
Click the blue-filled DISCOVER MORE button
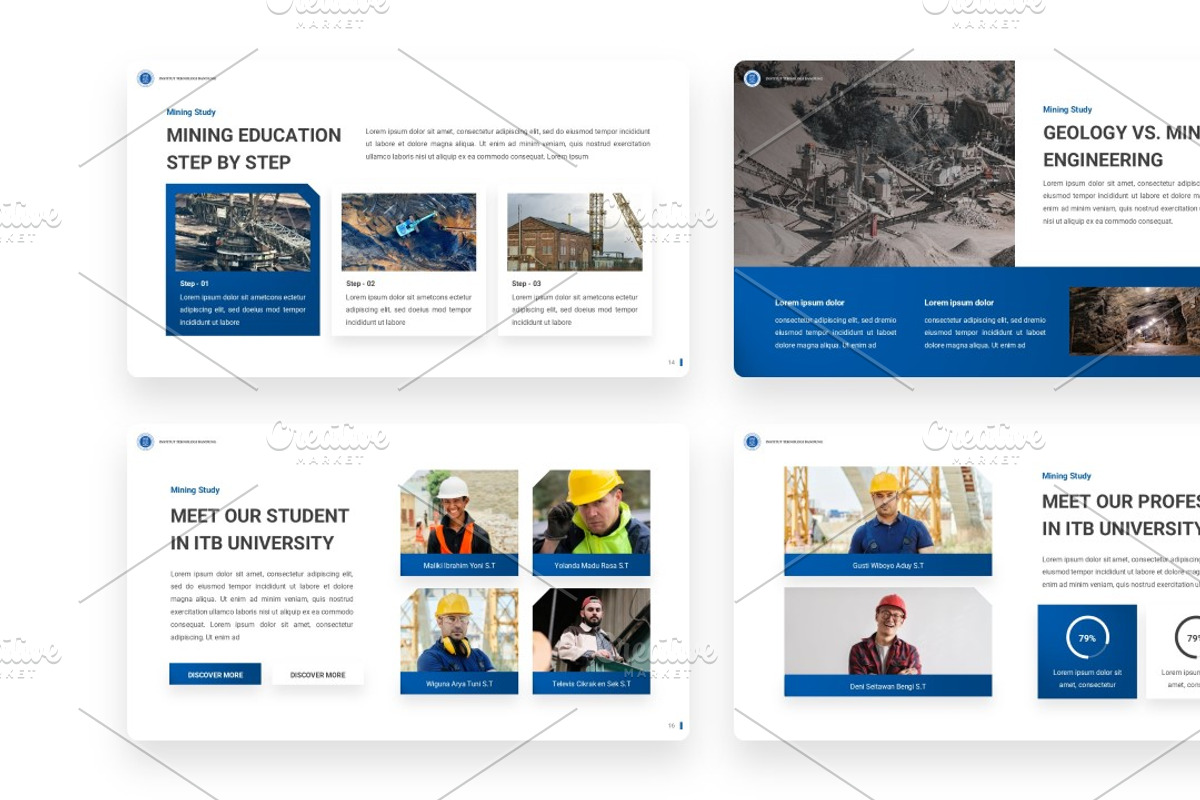[215, 675]
